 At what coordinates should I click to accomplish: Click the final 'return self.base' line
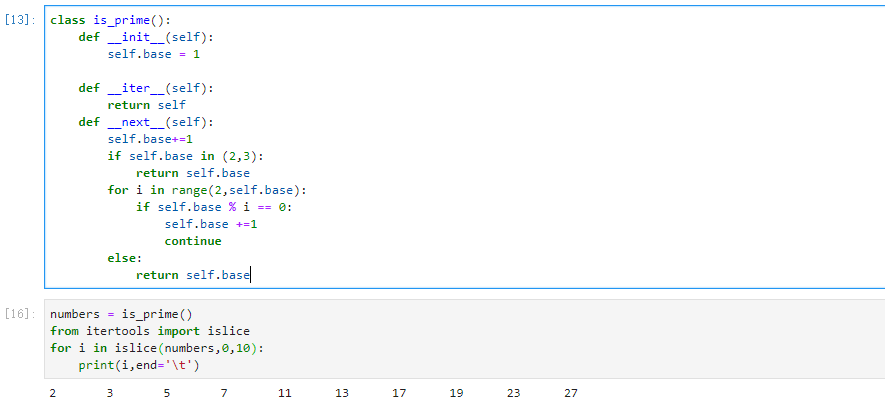(x=192, y=275)
